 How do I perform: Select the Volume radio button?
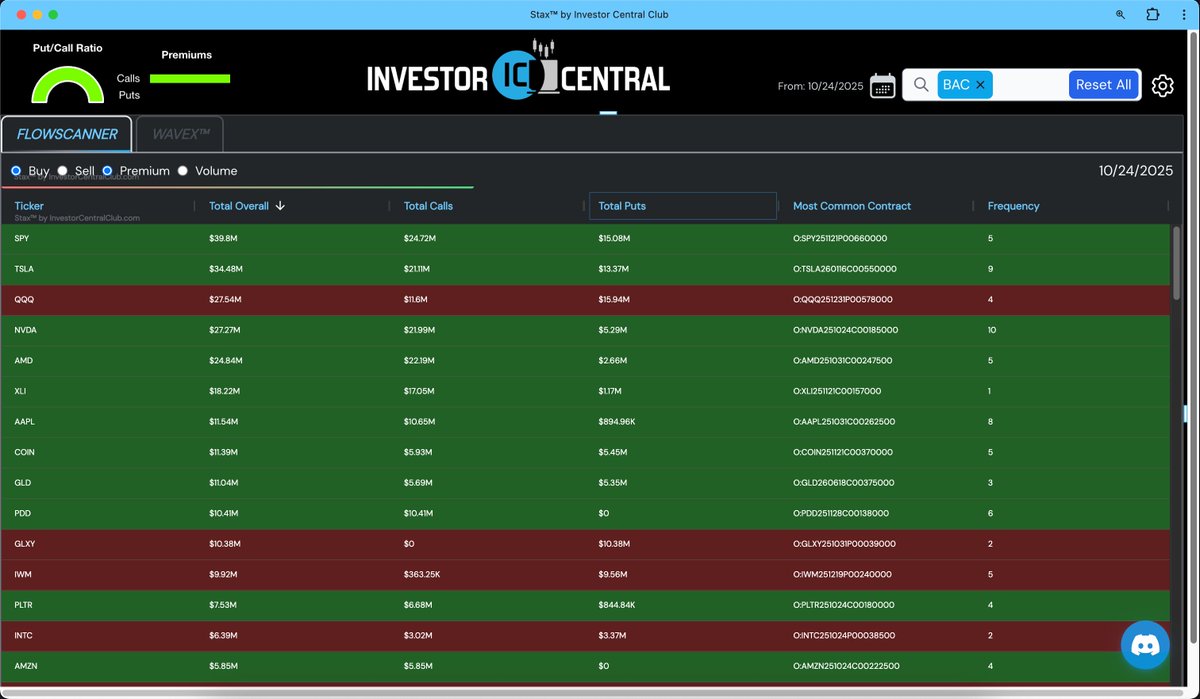tap(182, 171)
